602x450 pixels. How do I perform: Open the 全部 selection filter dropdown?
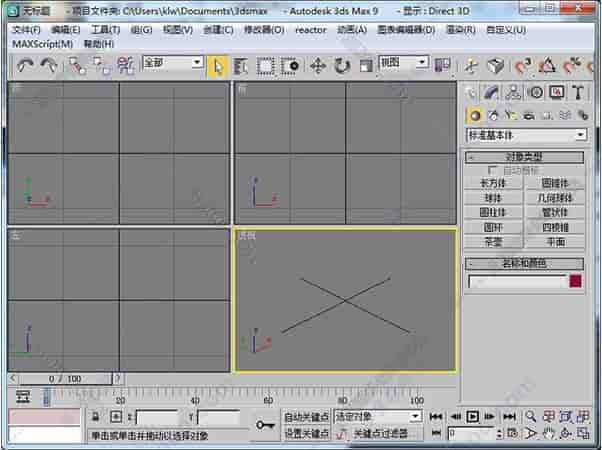[172, 63]
